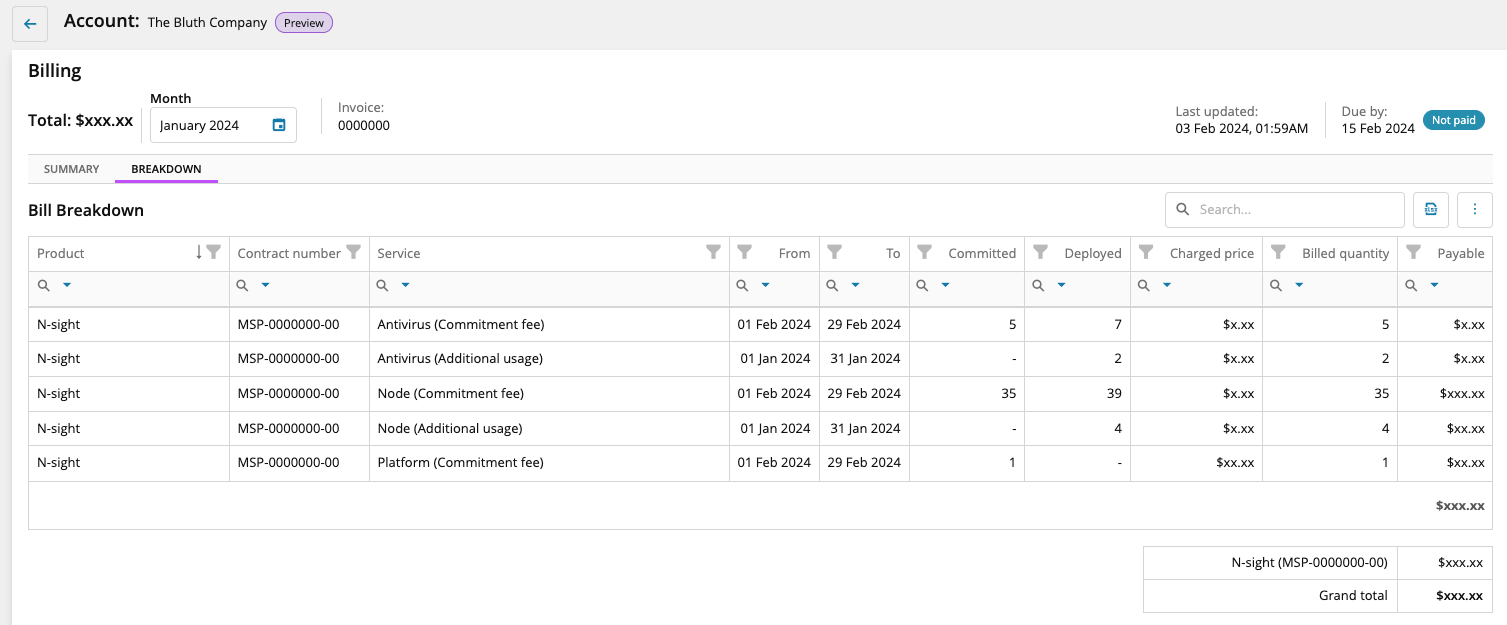Click the Product column filter icon
This screenshot has height=625, width=1507.
click(214, 253)
